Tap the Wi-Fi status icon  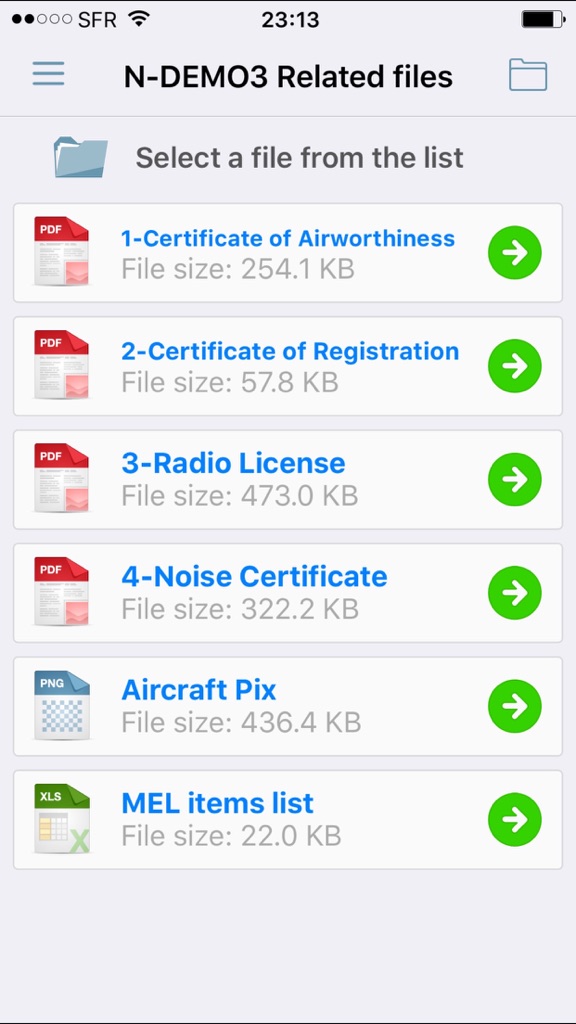pos(138,19)
